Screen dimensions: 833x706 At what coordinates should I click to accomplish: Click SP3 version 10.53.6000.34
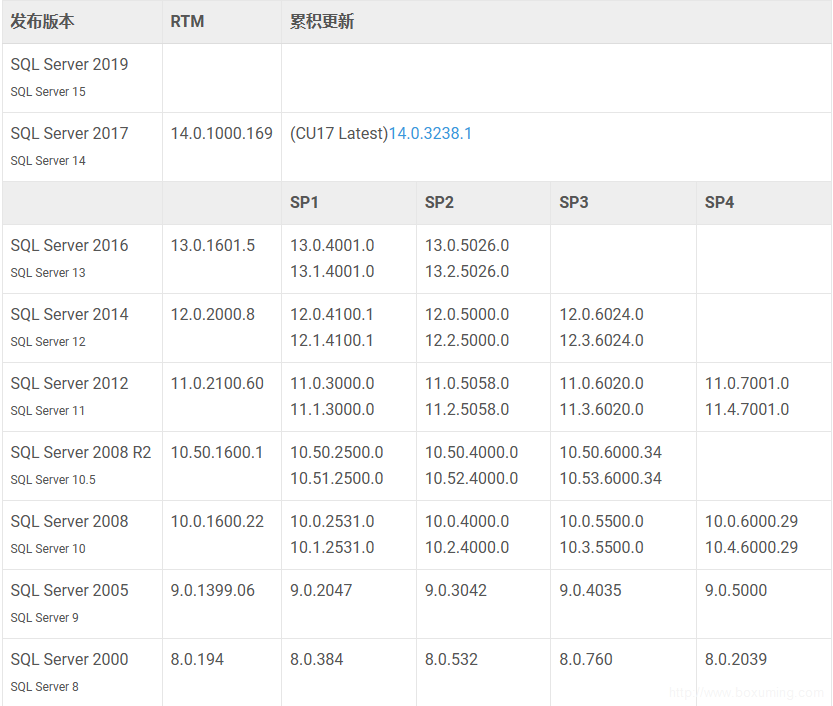tap(610, 479)
